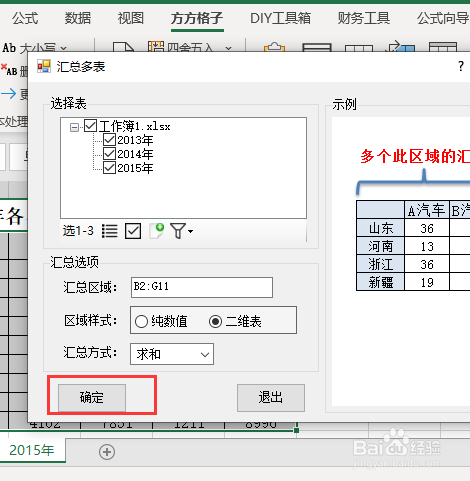Click the Ab case-change icon

click(9, 48)
